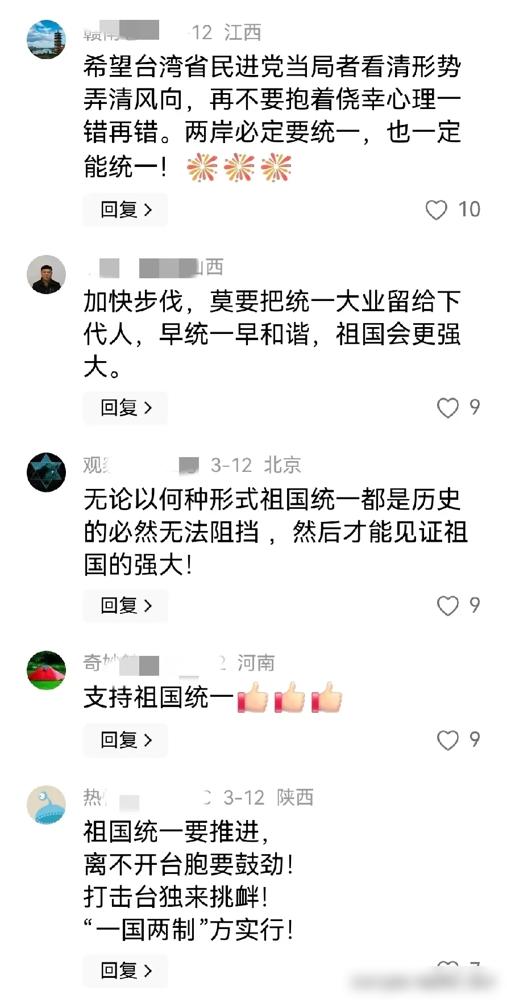507x1000 pixels.
Task: Like the Jiangxi comment with 10 likes
Action: [436, 210]
